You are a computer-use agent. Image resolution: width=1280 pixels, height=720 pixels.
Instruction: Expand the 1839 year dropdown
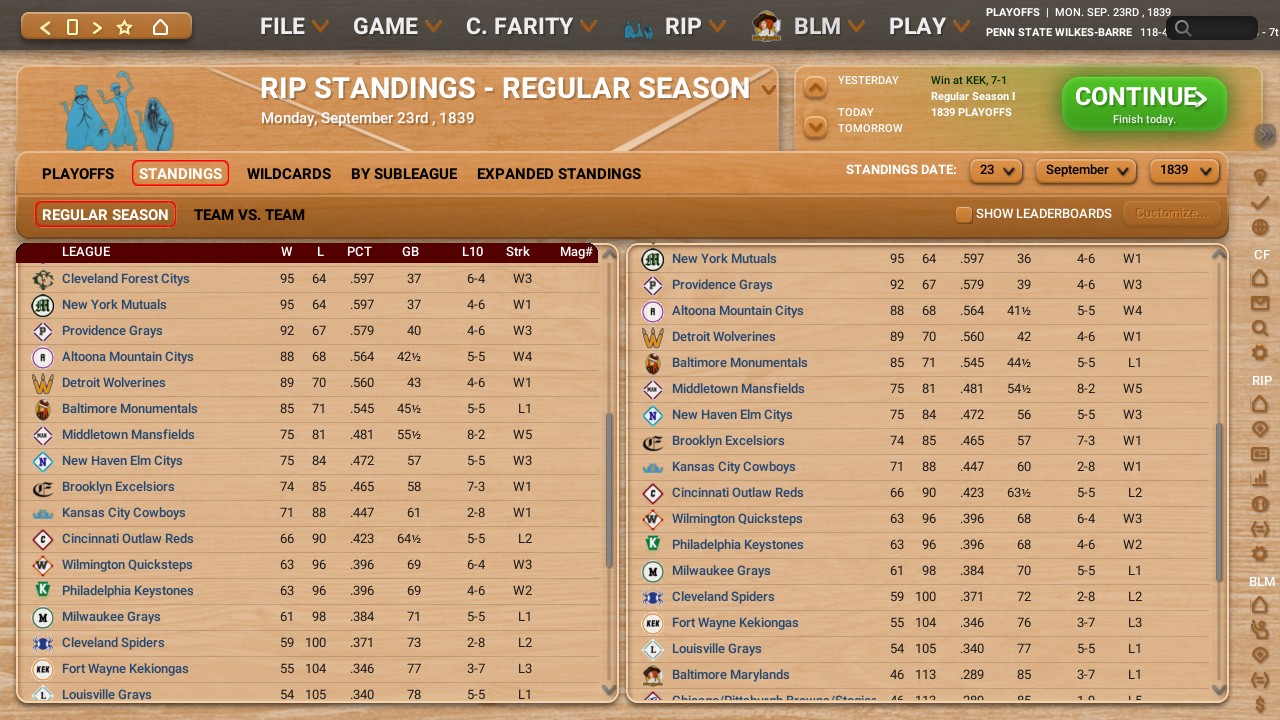point(1184,170)
